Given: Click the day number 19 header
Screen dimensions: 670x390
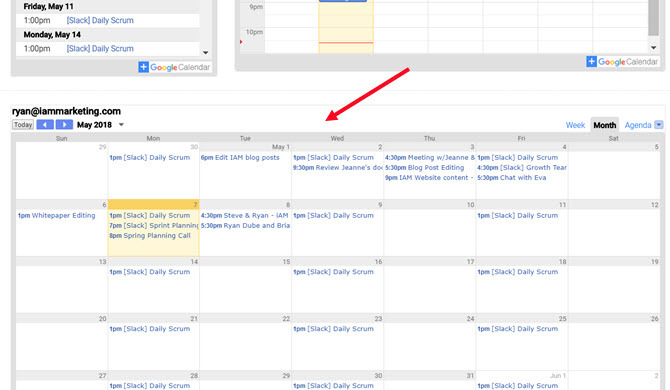Looking at the screenshot, I should (655, 262).
